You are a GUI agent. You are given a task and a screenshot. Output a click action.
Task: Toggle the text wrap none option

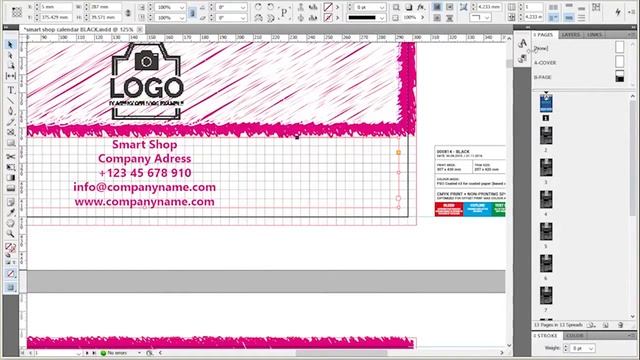pyautogui.click(x=437, y=7)
